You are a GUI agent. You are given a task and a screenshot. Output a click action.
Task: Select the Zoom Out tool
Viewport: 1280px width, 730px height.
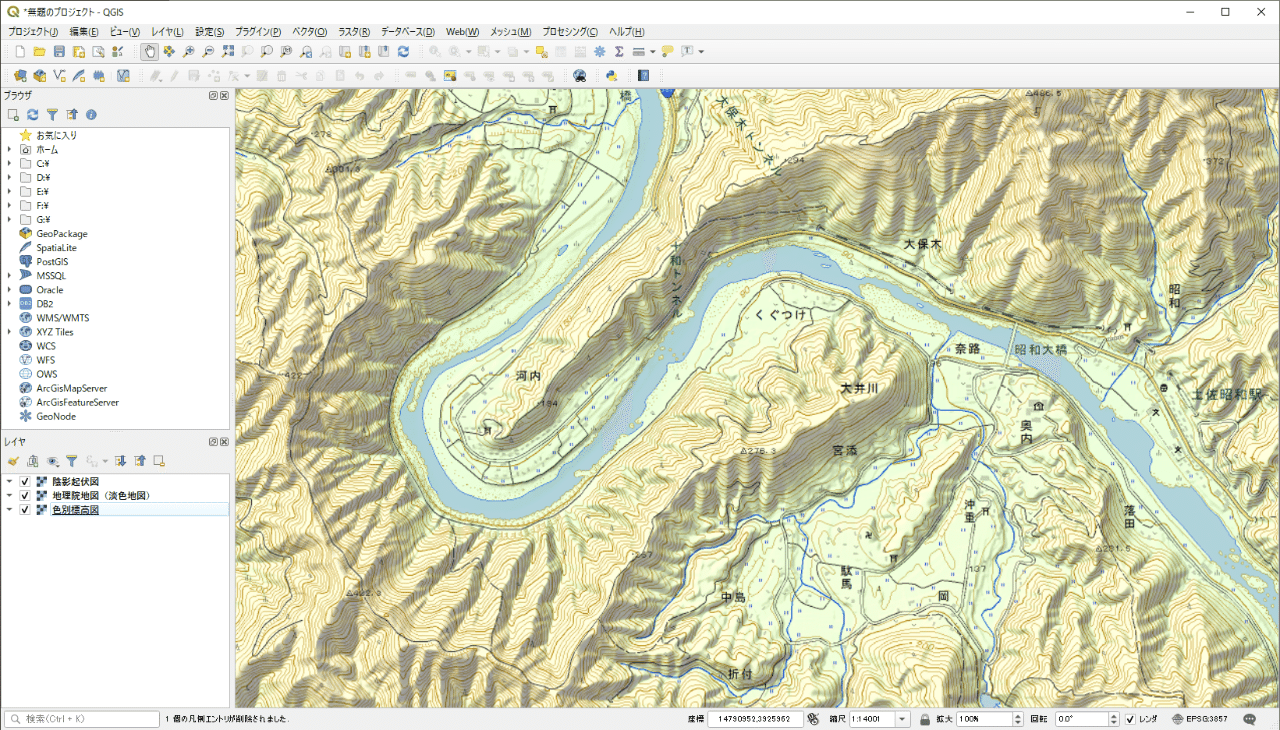pyautogui.click(x=208, y=51)
